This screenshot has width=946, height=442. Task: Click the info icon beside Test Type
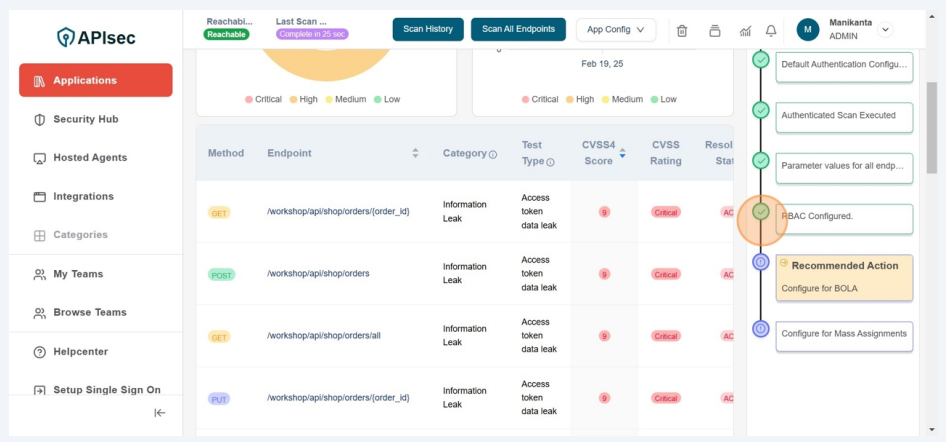click(550, 162)
